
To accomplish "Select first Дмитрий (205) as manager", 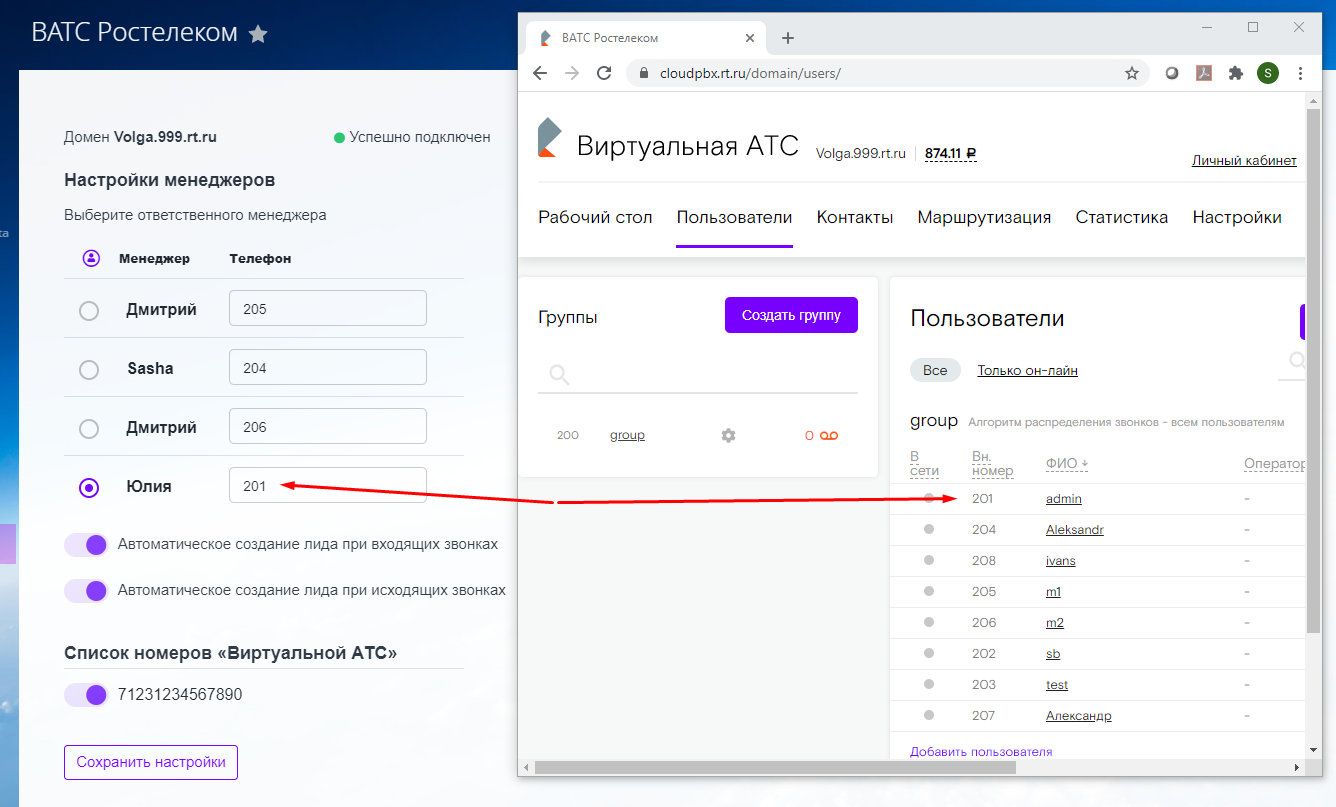I will 89,310.
